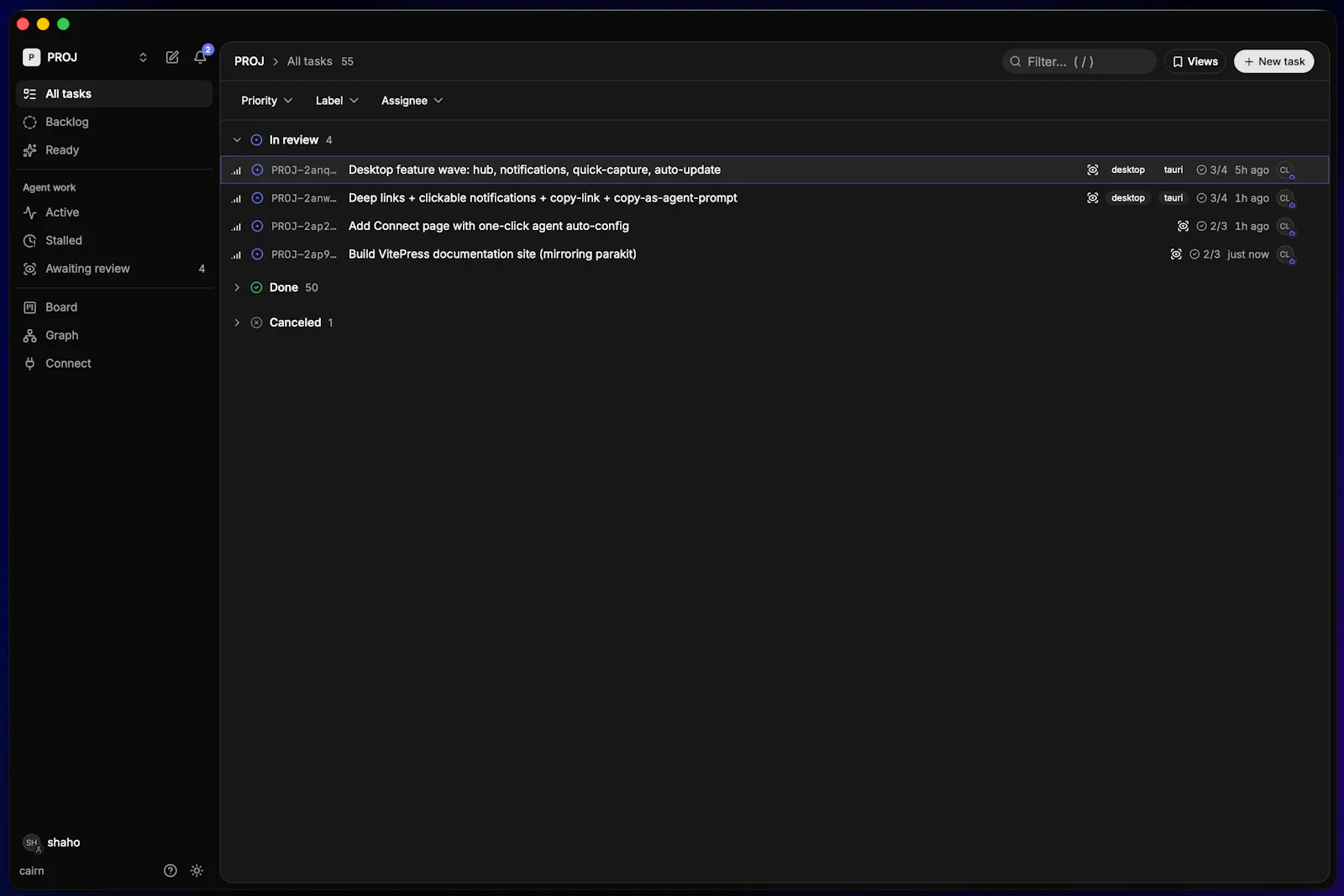Toggle the light/dark theme sun icon
Image resolution: width=1344 pixels, height=896 pixels.
[197, 871]
